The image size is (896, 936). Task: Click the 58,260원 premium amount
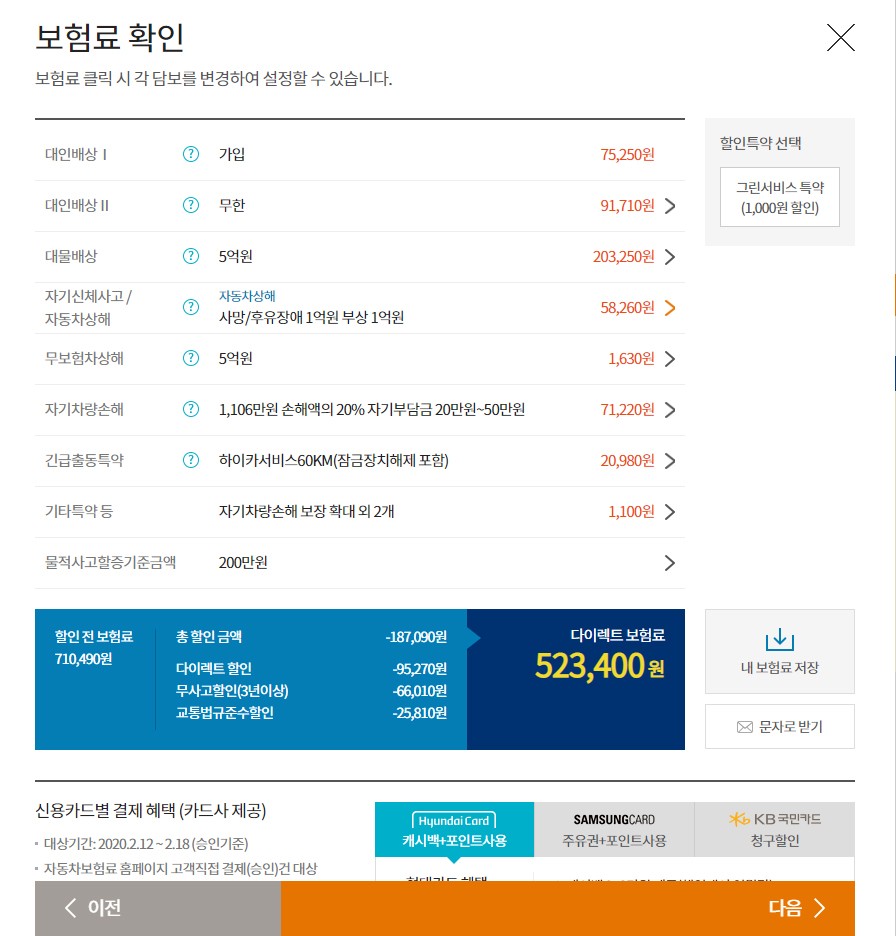pyautogui.click(x=627, y=308)
